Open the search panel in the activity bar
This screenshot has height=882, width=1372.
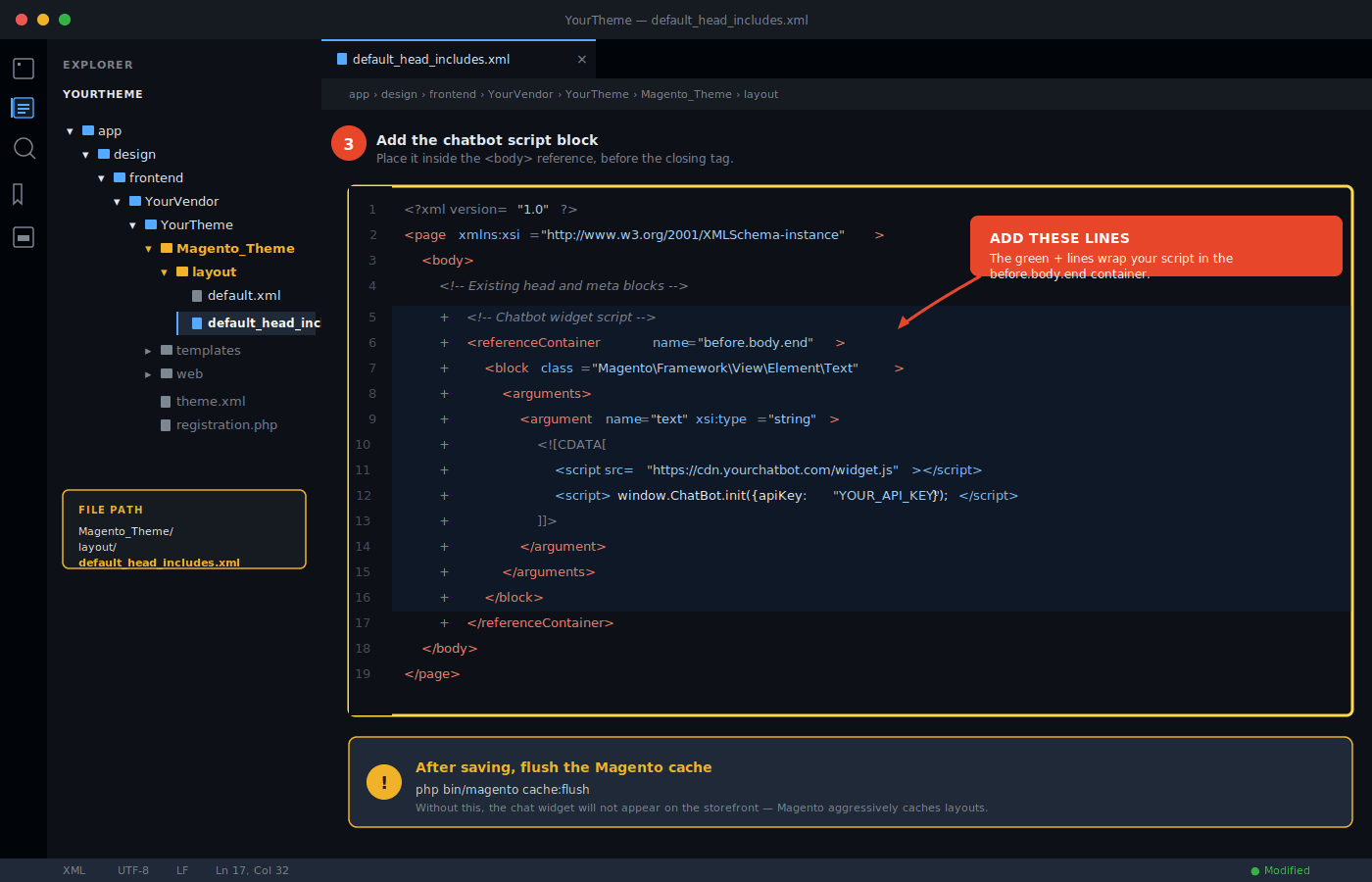click(x=24, y=149)
